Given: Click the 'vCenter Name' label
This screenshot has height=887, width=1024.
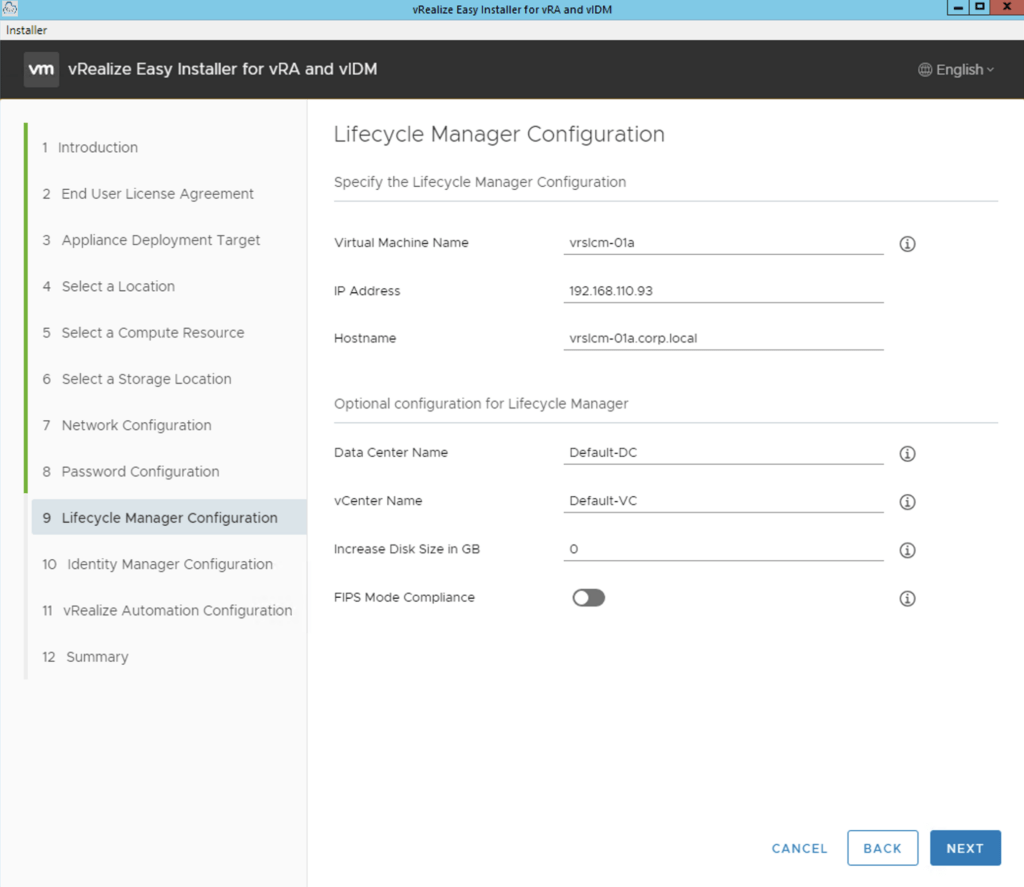Looking at the screenshot, I should [x=378, y=501].
